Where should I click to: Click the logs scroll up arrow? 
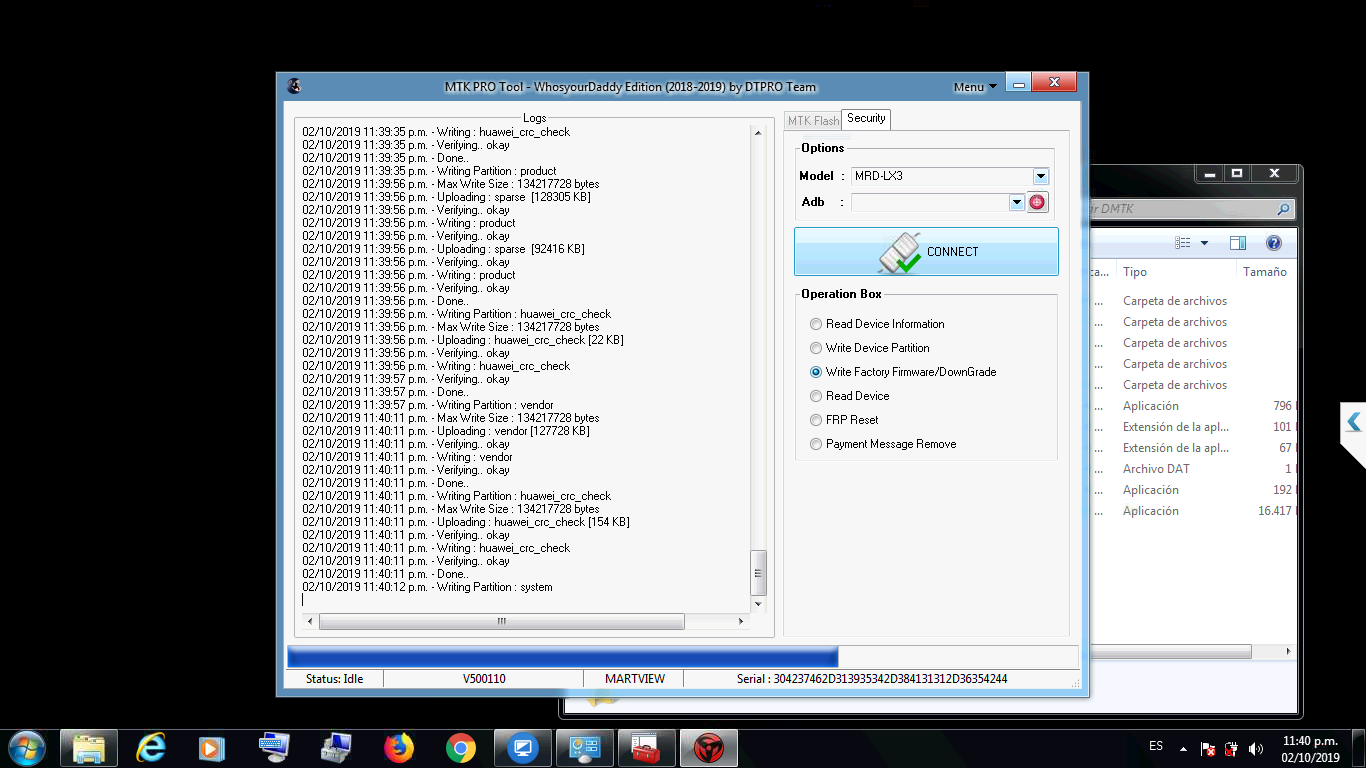758,131
